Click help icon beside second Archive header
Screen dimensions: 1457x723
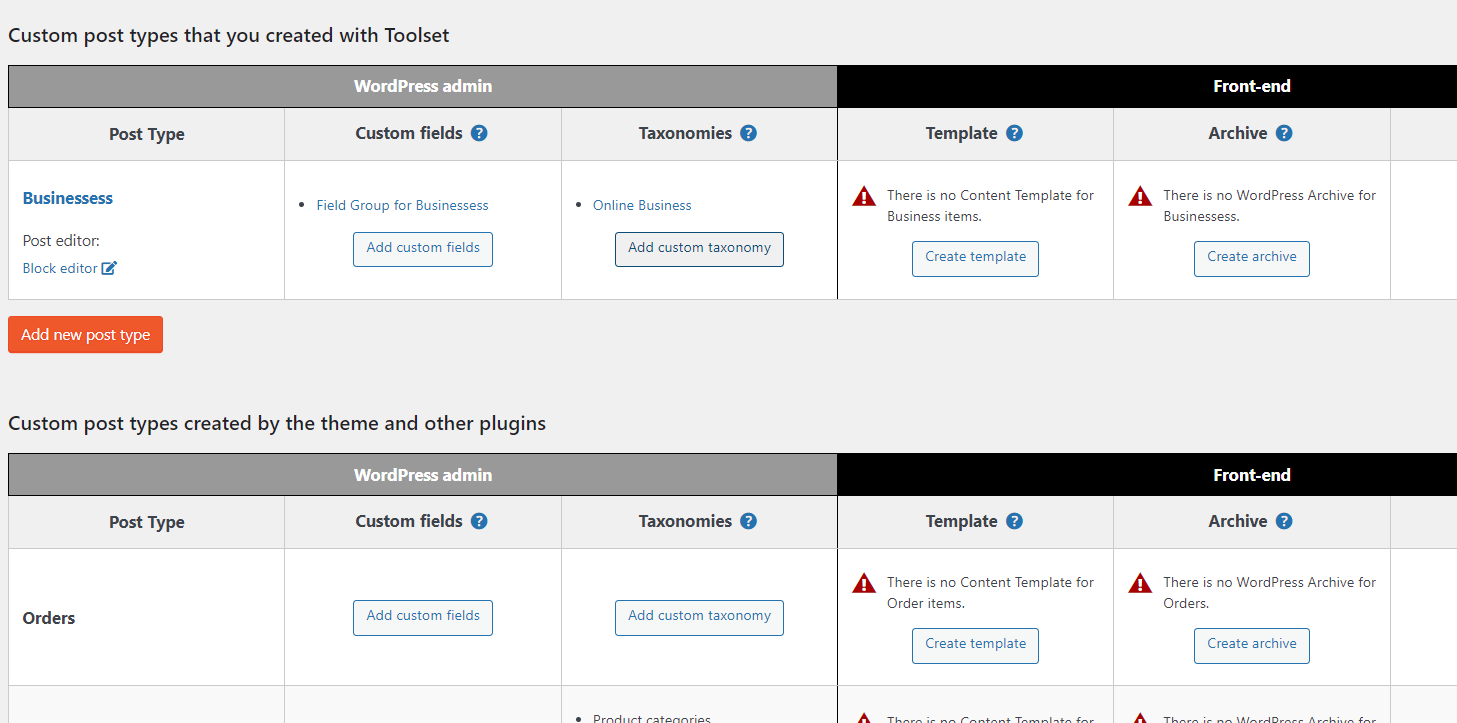pyautogui.click(x=1284, y=521)
